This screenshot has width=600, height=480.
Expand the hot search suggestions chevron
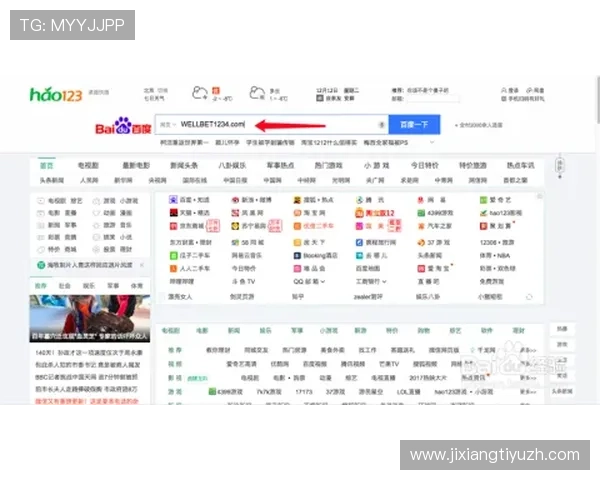tap(432, 142)
